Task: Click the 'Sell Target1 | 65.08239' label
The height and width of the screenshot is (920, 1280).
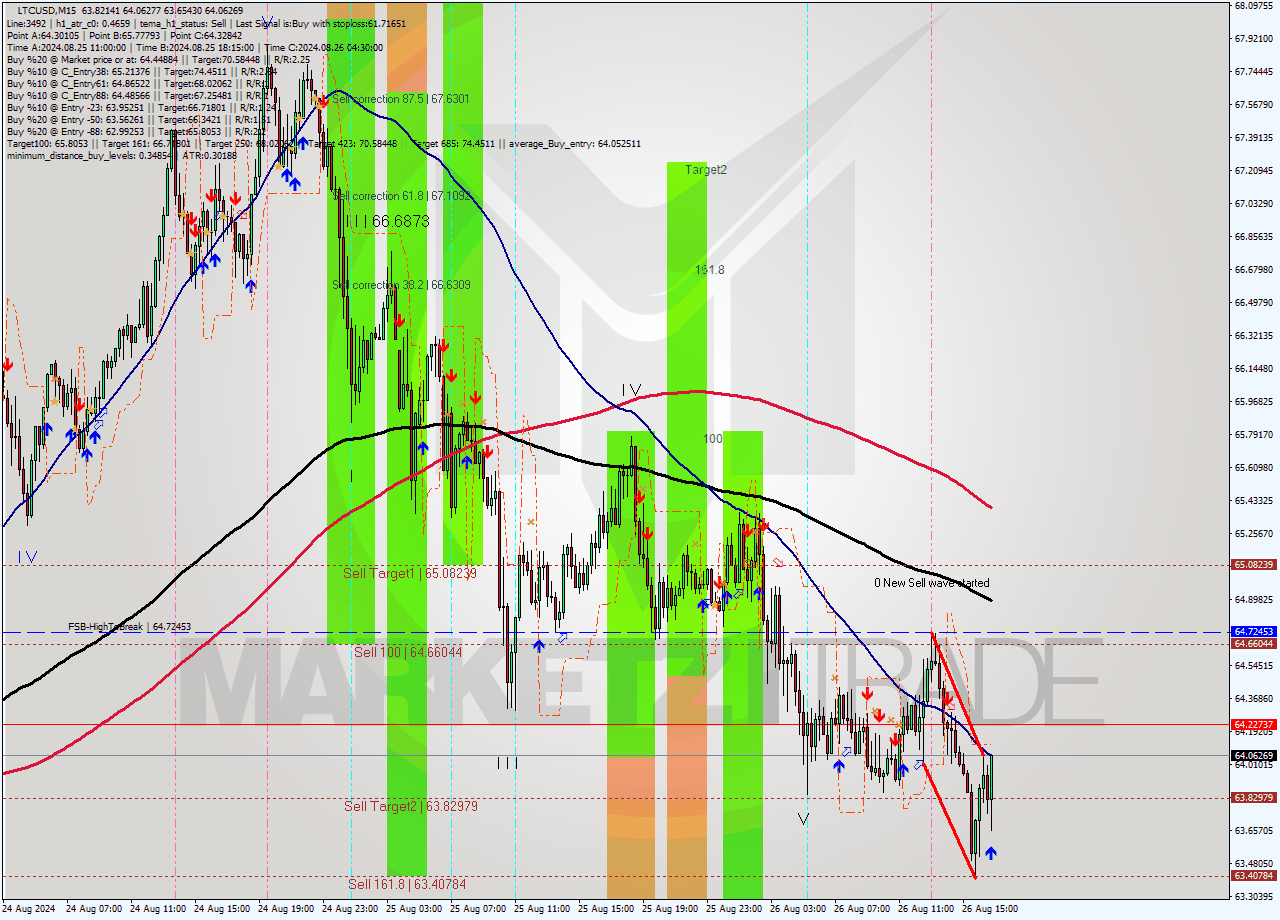Action: (x=409, y=573)
